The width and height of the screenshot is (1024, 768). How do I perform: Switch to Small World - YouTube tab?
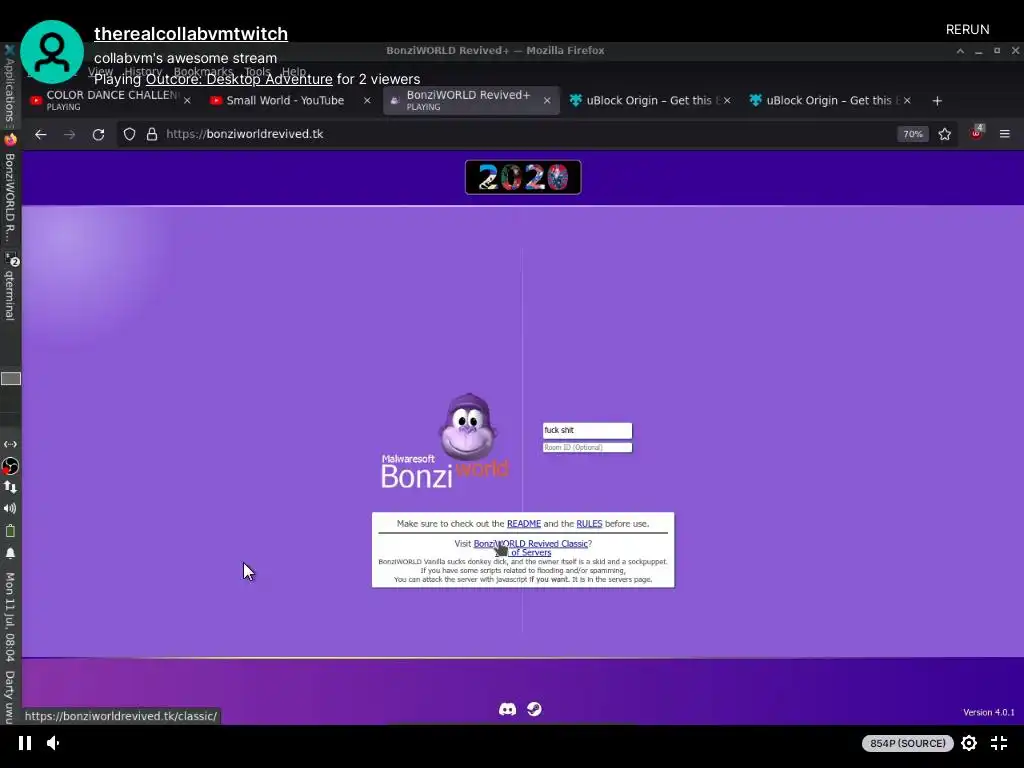click(x=285, y=101)
